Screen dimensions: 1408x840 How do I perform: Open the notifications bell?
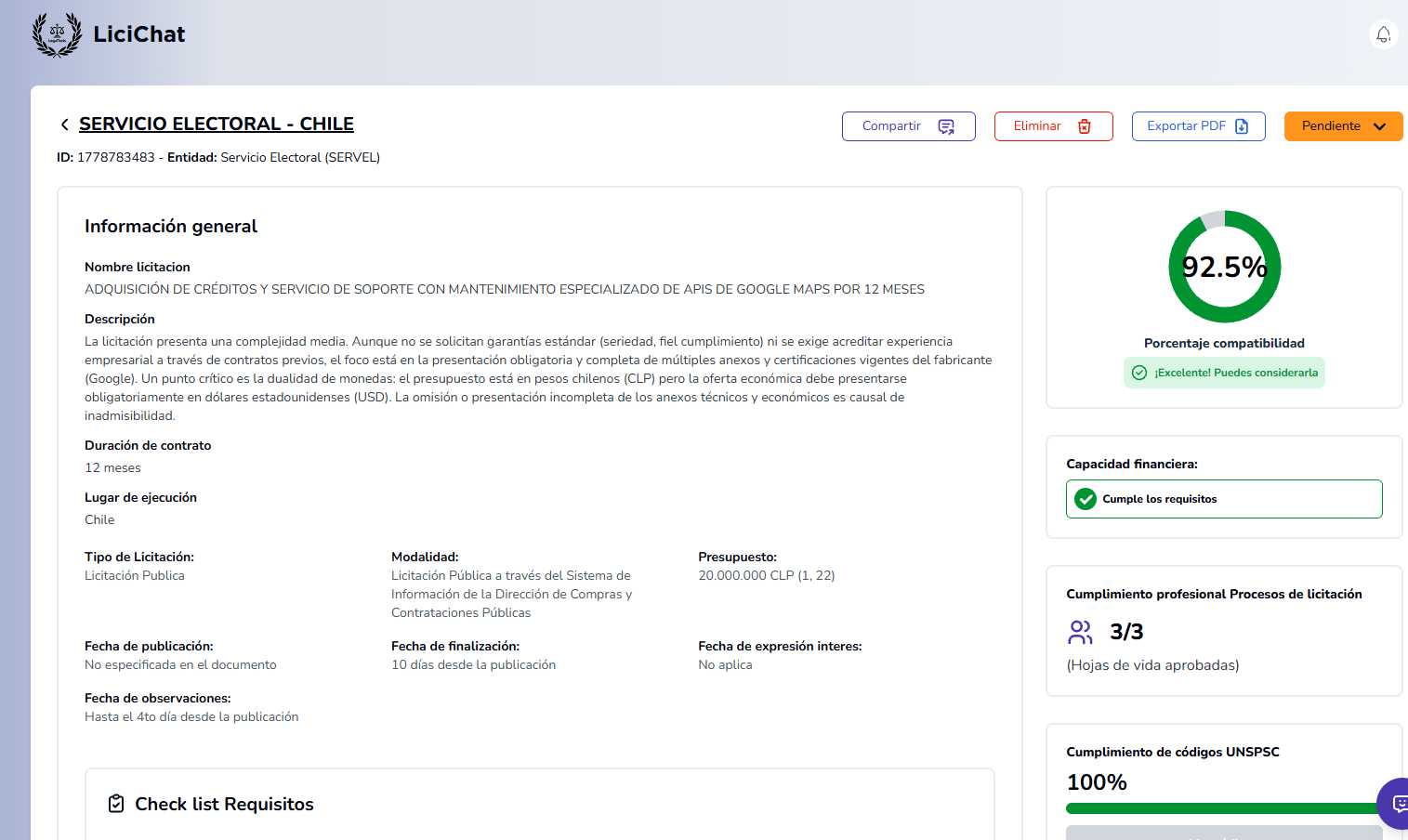pos(1383,34)
